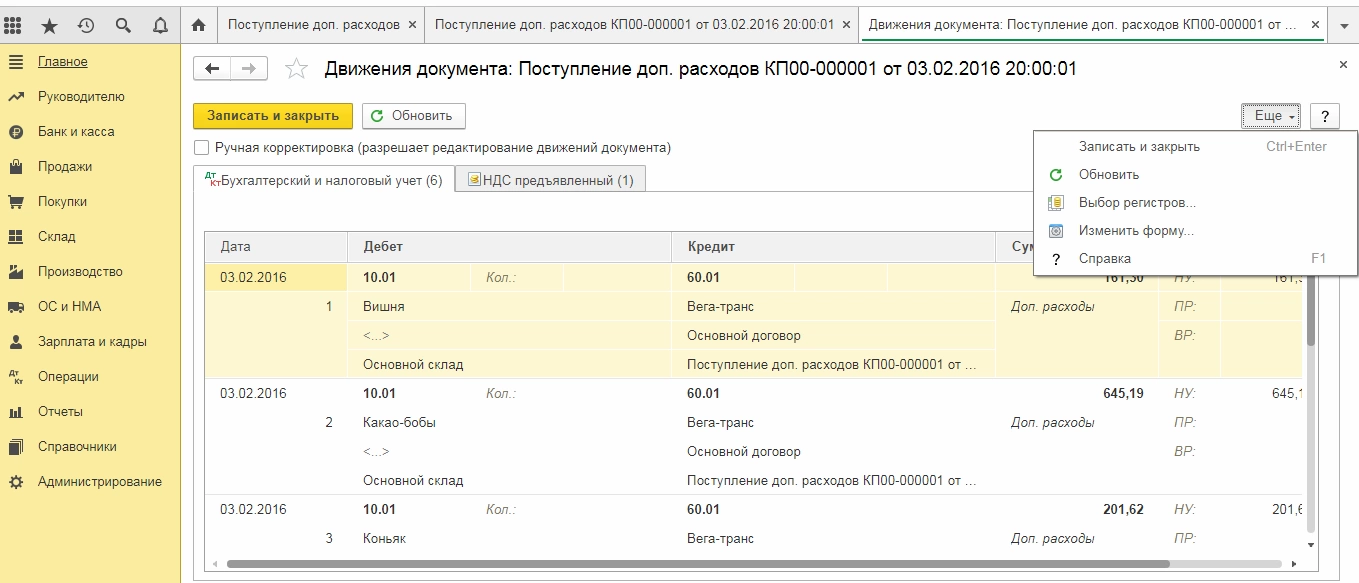This screenshot has height=583, width=1359.
Task: Add this document to favorites star
Action: (x=296, y=69)
